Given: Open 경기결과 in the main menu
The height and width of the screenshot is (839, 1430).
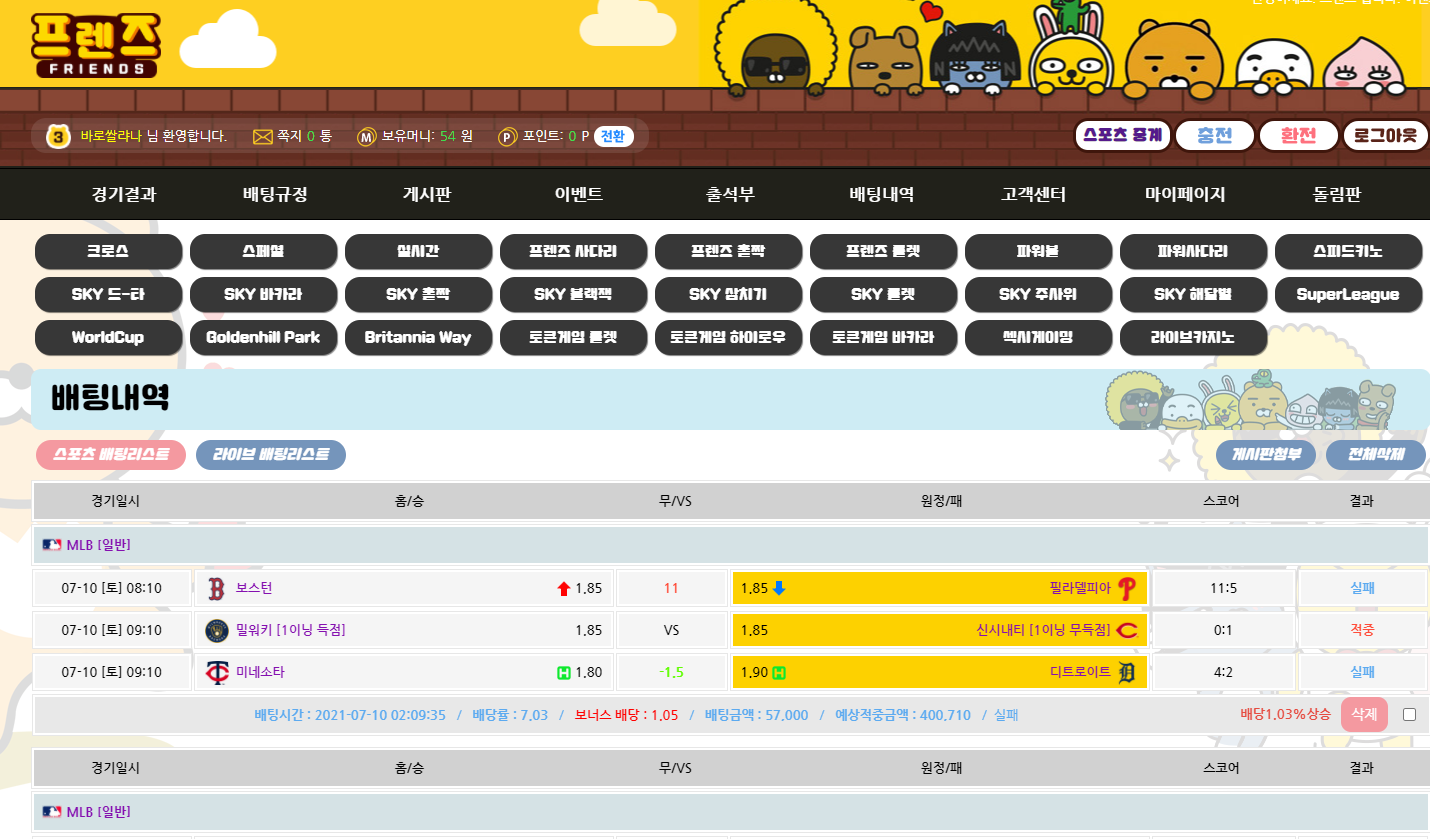Looking at the screenshot, I should tap(124, 195).
